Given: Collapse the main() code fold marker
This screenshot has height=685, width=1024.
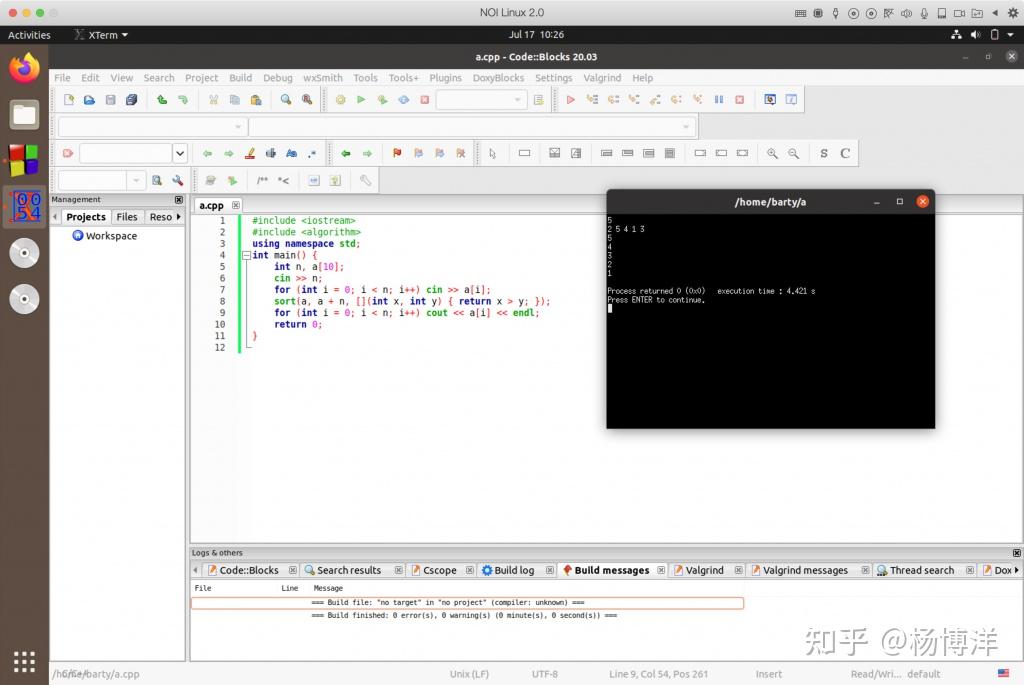Looking at the screenshot, I should click(x=246, y=255).
